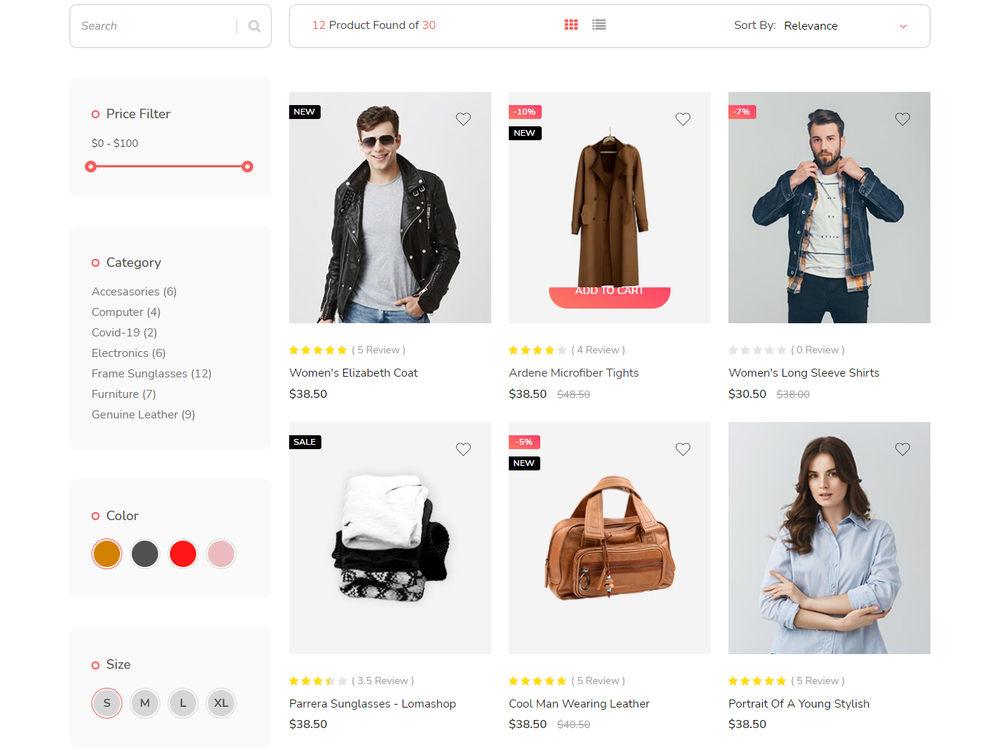The image size is (1000, 750).
Task: Open Ardene Microfiber Tights product title
Action: coord(573,372)
